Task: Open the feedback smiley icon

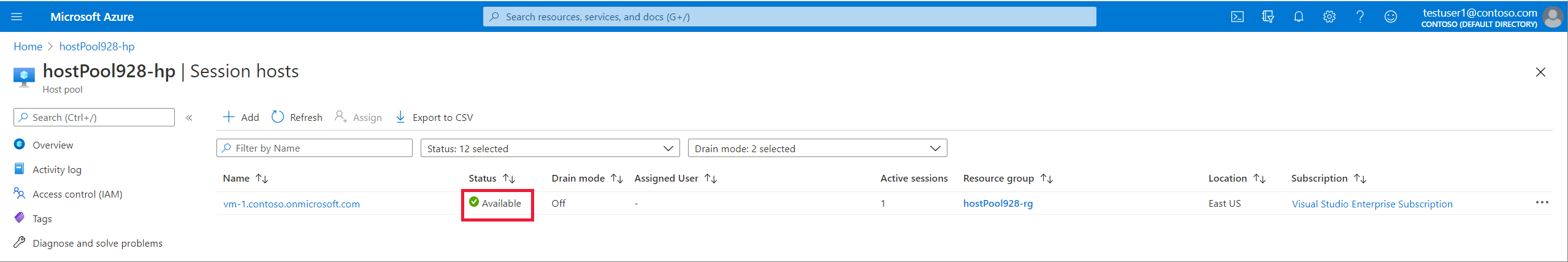Action: click(x=1390, y=17)
